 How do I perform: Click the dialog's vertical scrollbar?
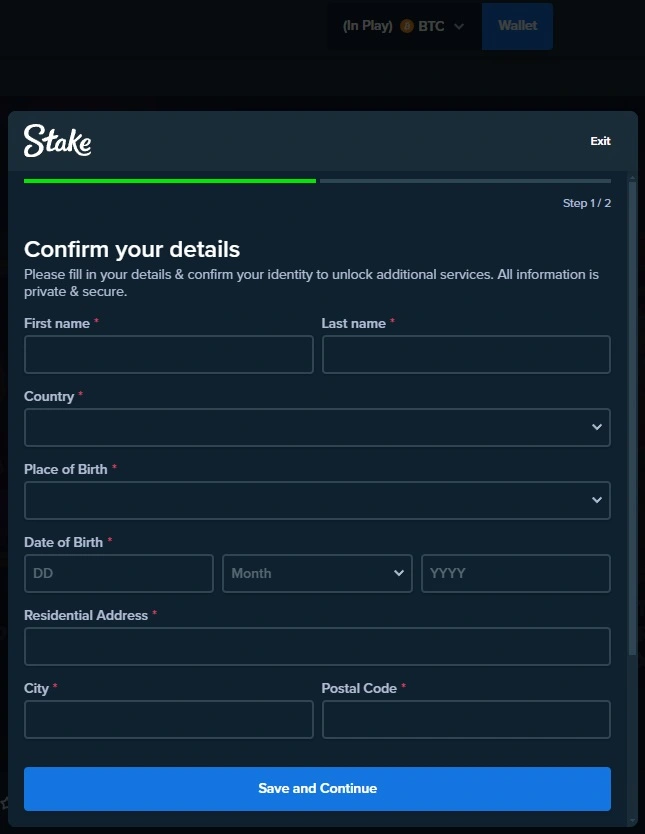(x=632, y=418)
